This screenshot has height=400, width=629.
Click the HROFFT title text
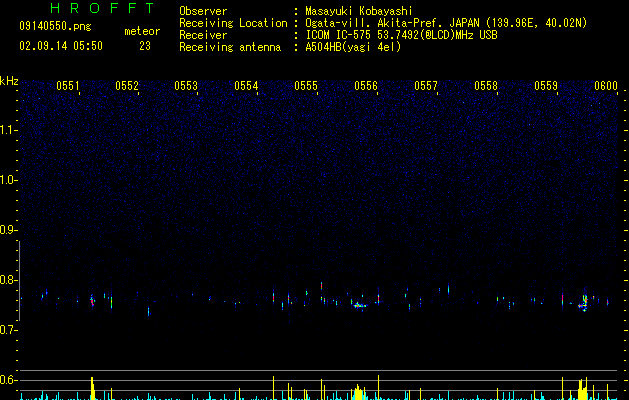(102, 8)
